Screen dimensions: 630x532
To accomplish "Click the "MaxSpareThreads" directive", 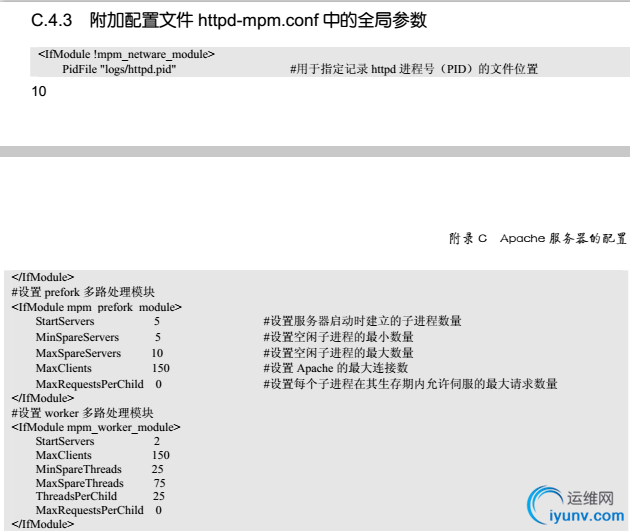I will (x=80, y=483).
